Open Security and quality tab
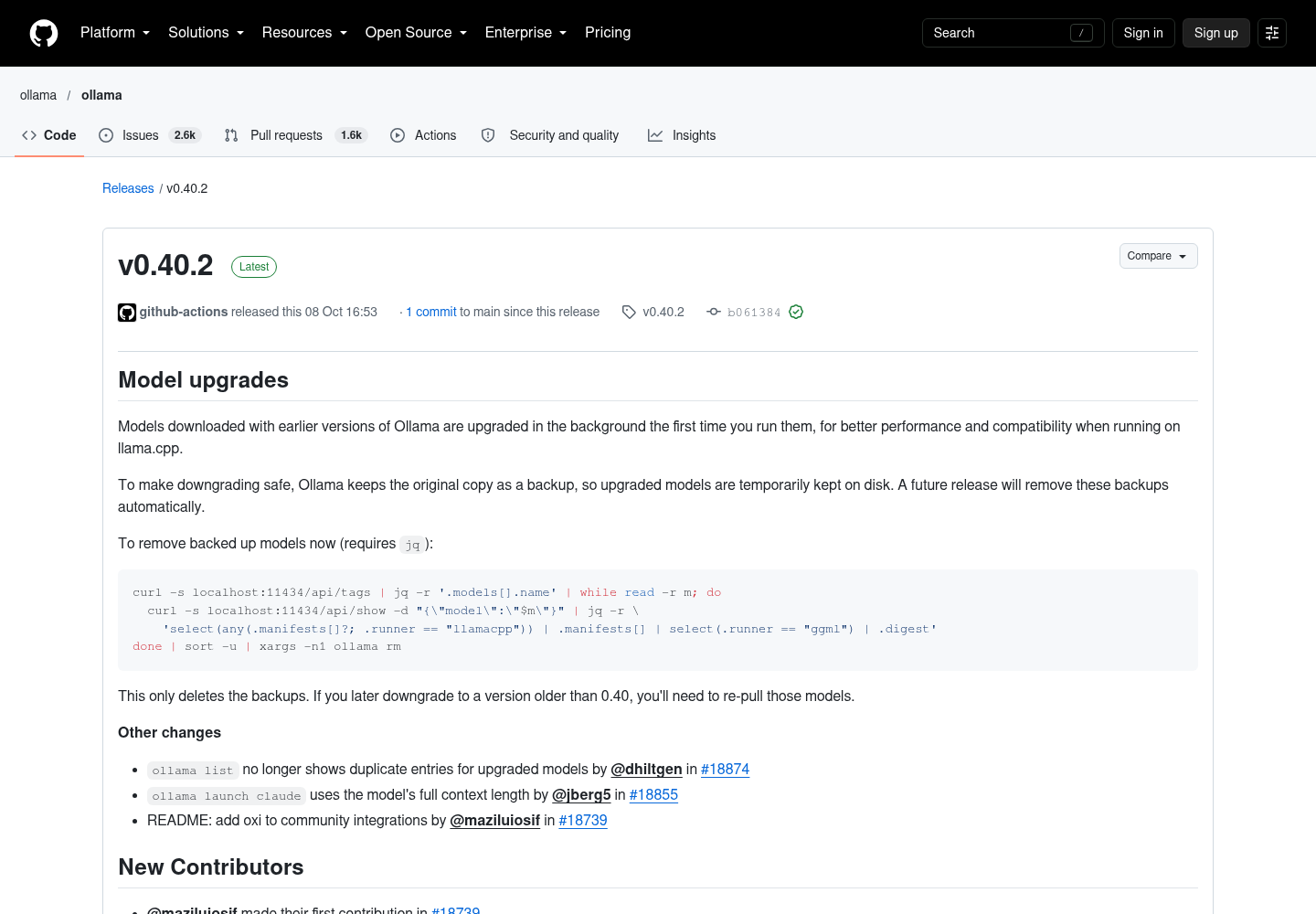Viewport: 1316px width, 914px height. point(550,135)
